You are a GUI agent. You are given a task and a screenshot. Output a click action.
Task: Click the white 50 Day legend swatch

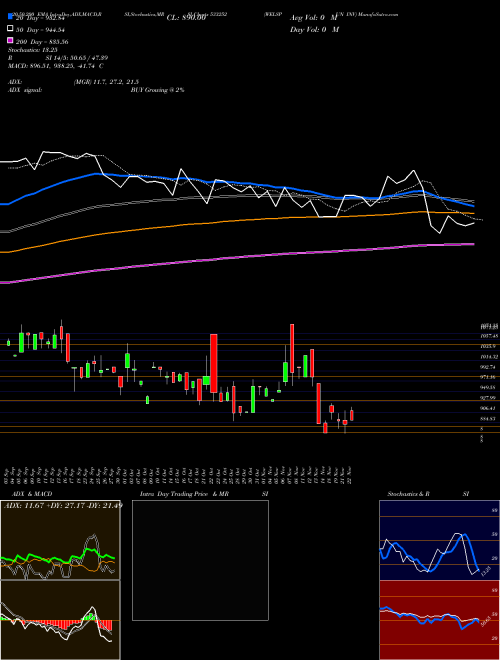point(10,29)
